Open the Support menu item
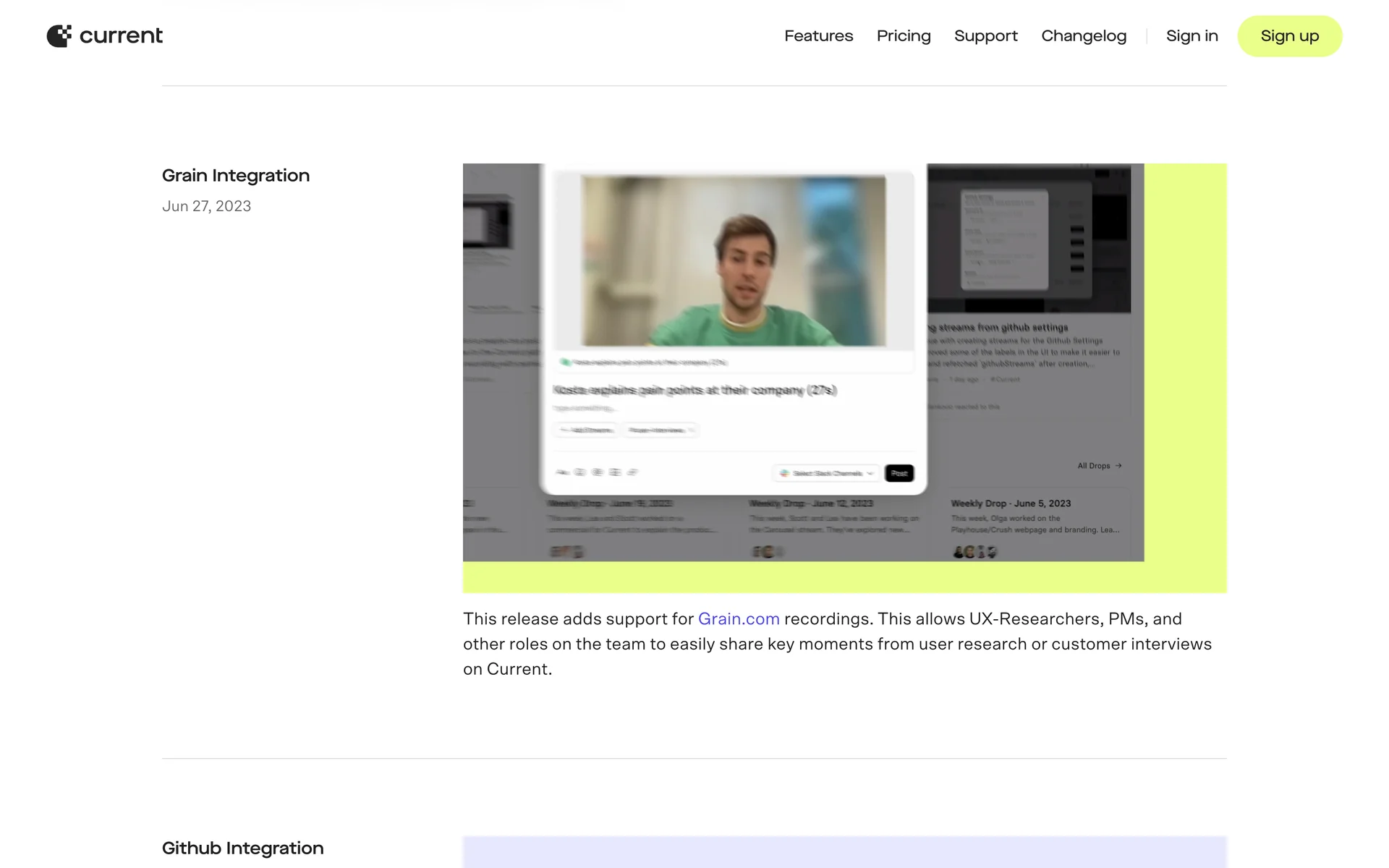 (x=985, y=36)
